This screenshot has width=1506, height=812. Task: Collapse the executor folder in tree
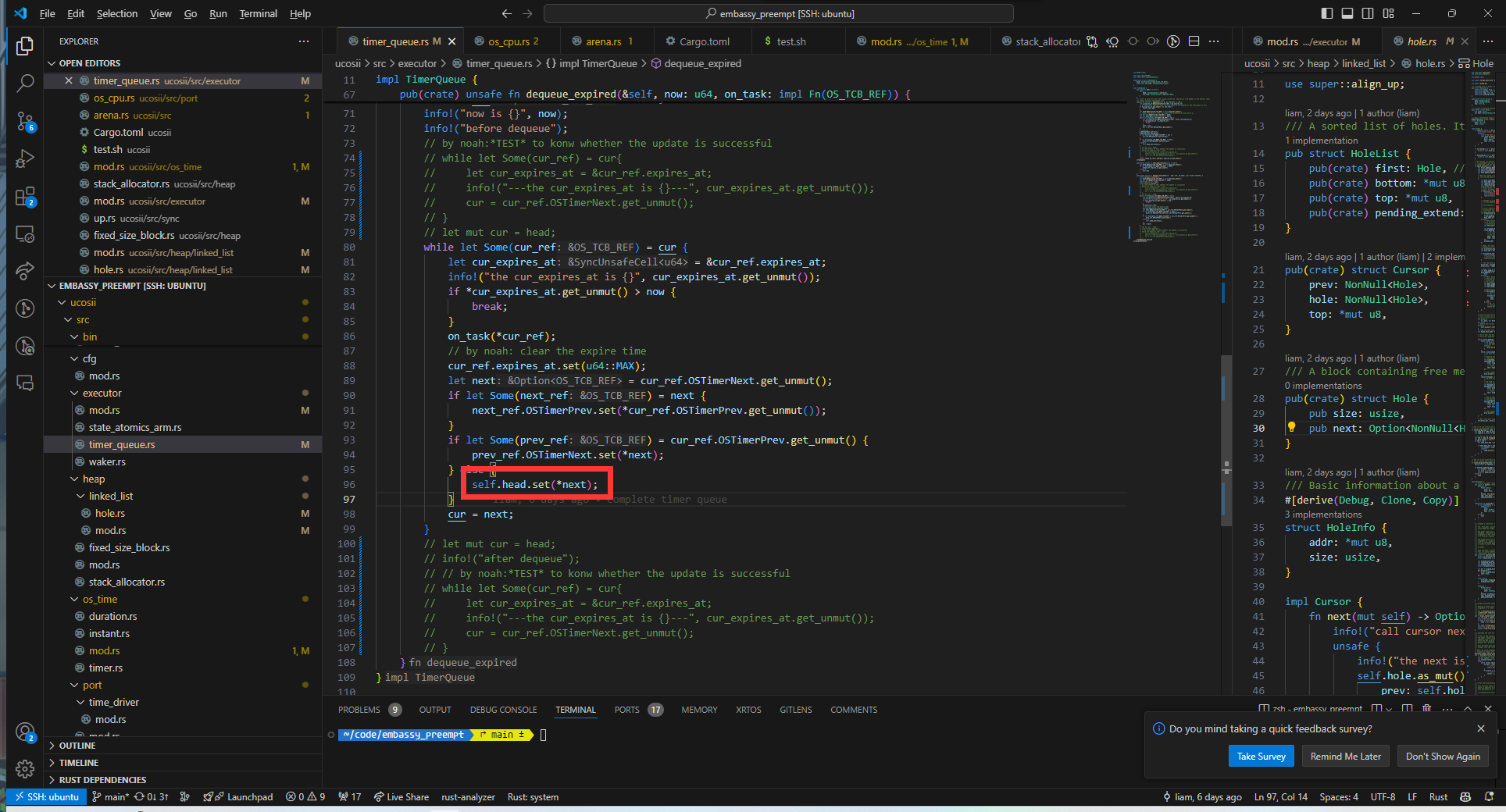click(182, 393)
